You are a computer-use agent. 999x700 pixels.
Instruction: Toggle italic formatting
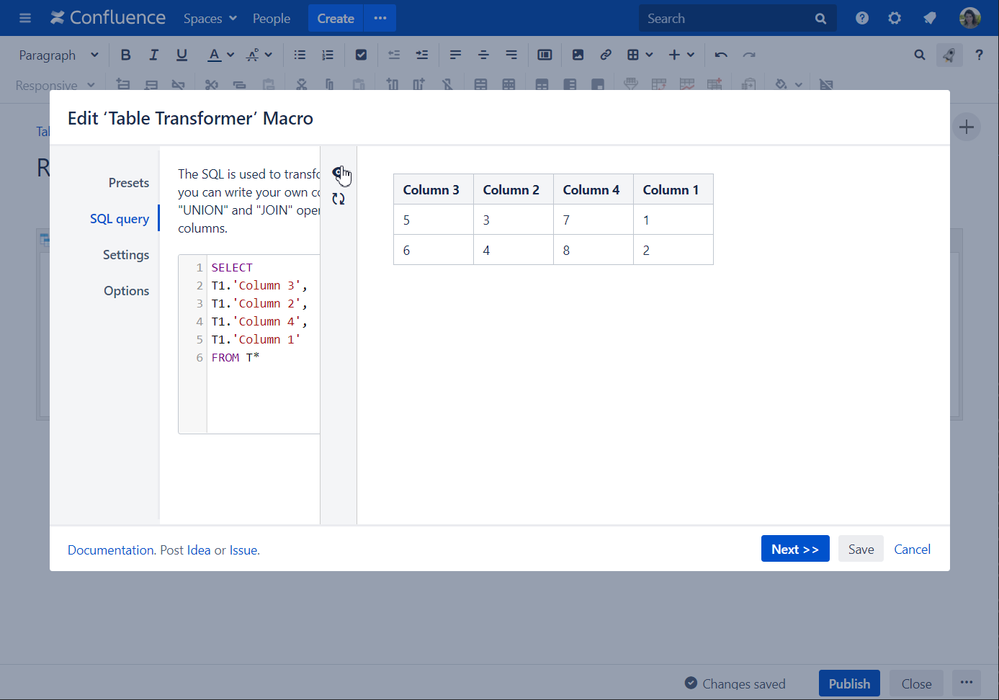[153, 55]
